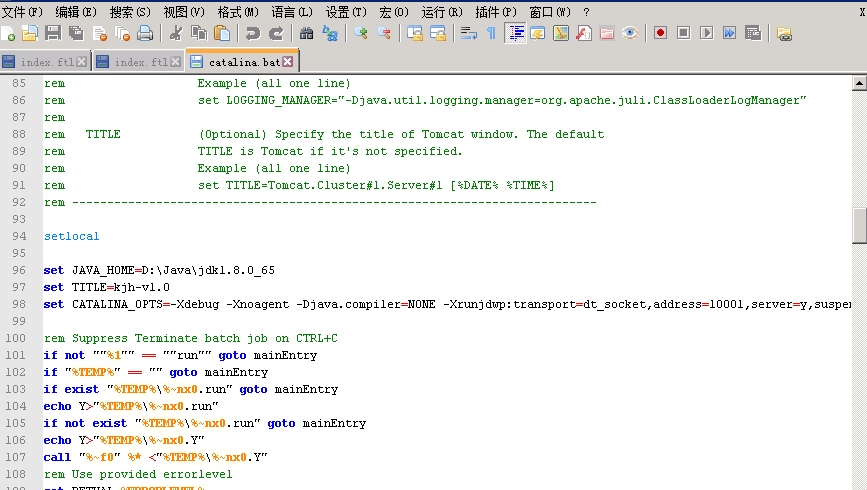The height and width of the screenshot is (490, 867).
Task: Undo the last edit with toolbar arrow
Action: coord(252,33)
